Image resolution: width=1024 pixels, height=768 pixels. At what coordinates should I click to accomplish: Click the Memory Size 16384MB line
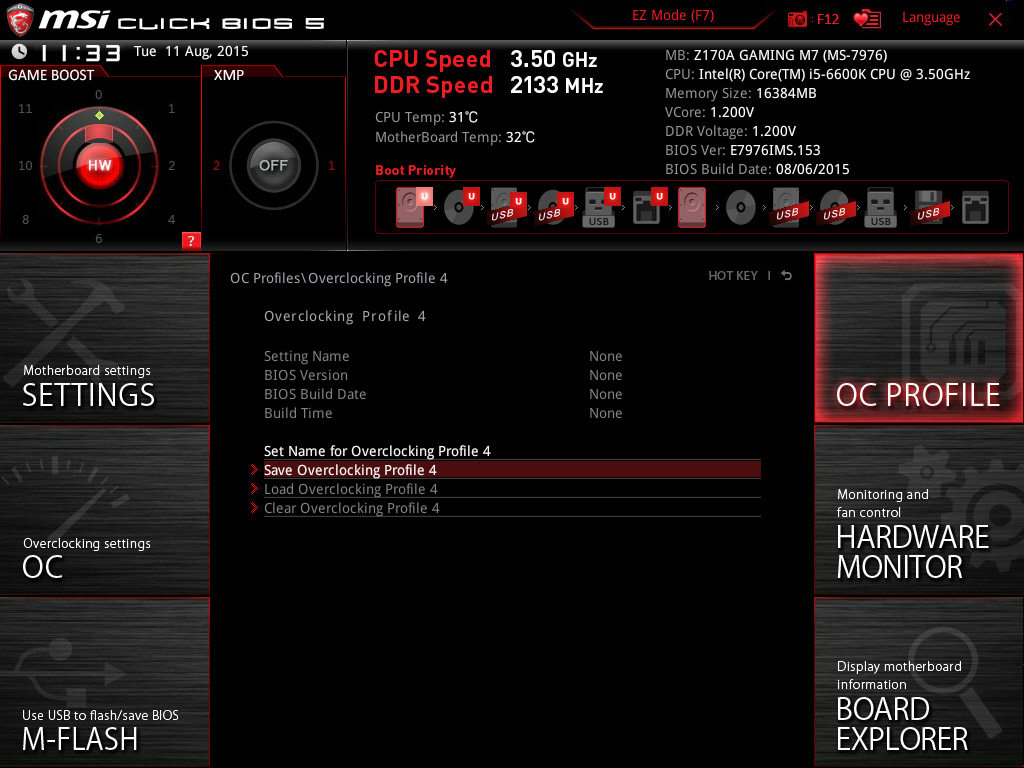(741, 93)
